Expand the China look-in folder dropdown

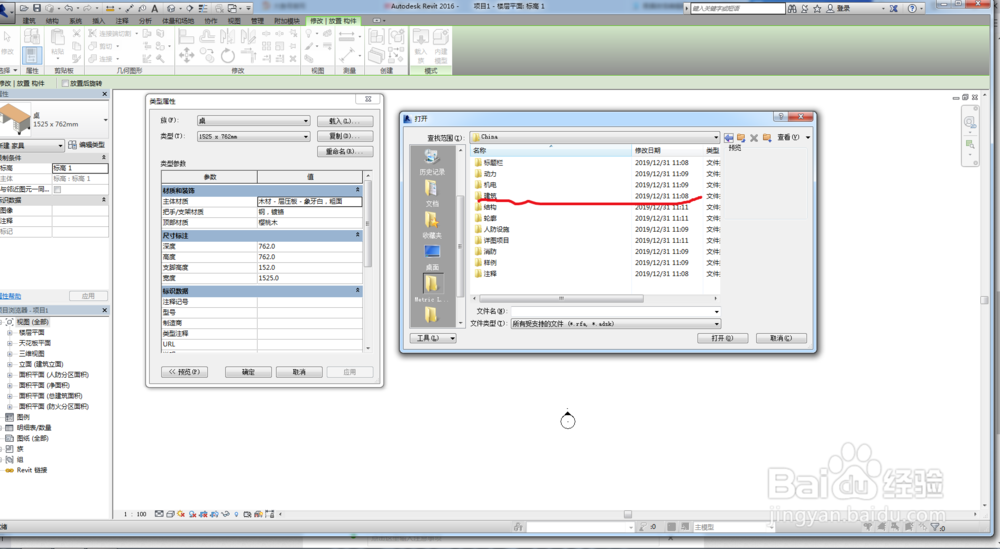coord(716,137)
